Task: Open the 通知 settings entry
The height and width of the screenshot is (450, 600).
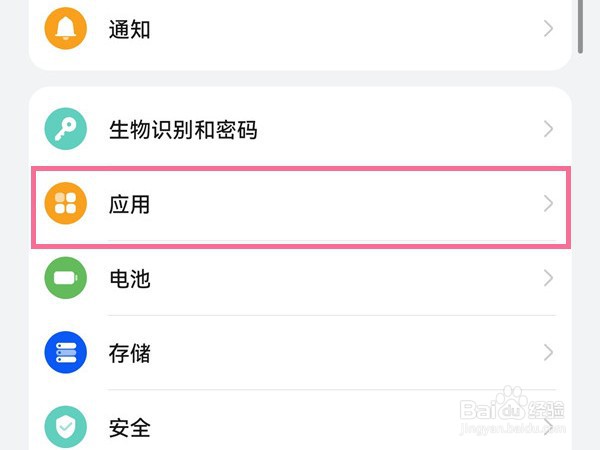Action: 129,29
